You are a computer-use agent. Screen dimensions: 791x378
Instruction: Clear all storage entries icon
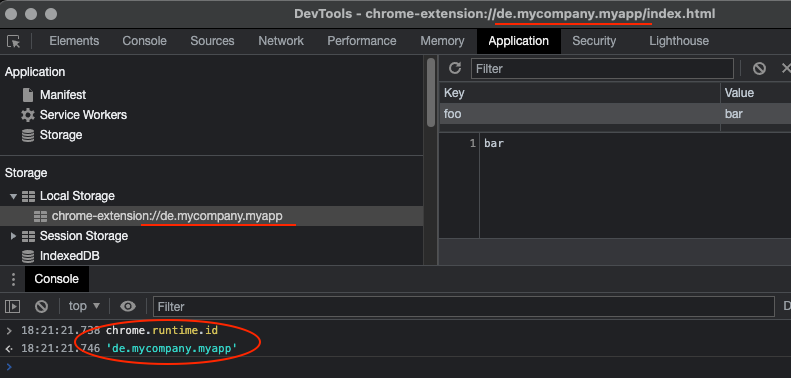pyautogui.click(x=759, y=69)
